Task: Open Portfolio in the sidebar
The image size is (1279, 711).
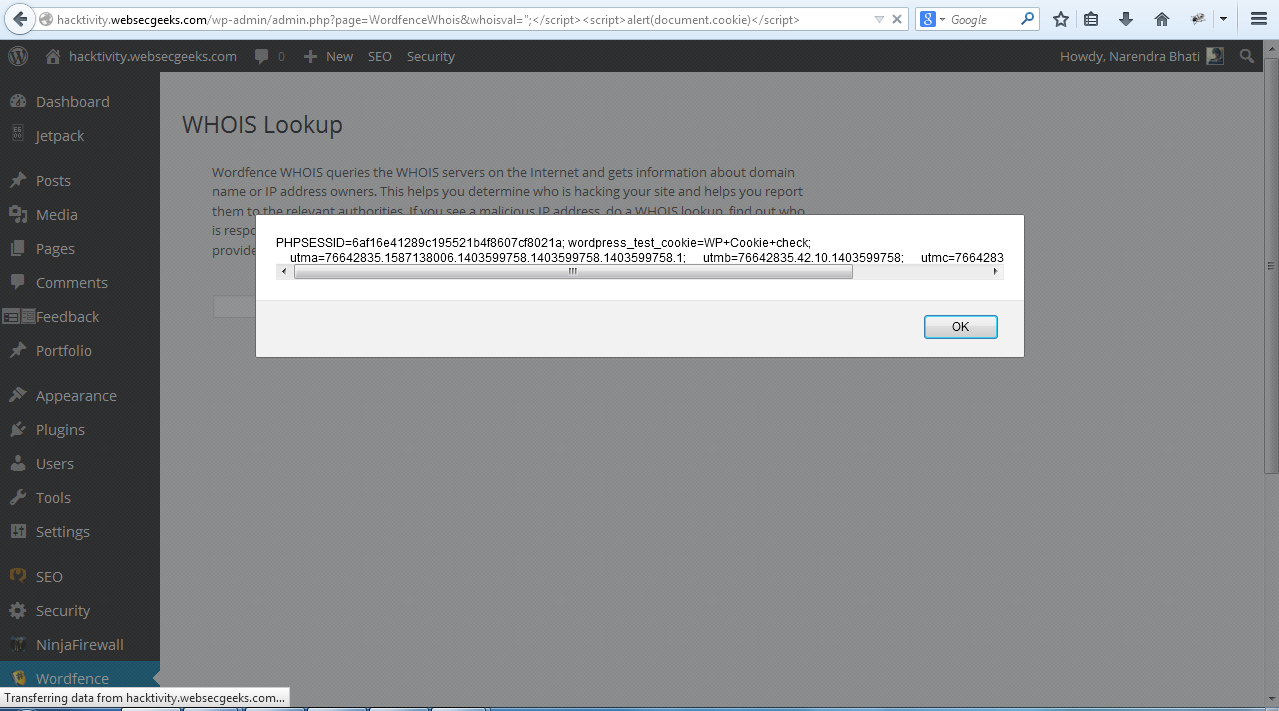Action: point(64,350)
